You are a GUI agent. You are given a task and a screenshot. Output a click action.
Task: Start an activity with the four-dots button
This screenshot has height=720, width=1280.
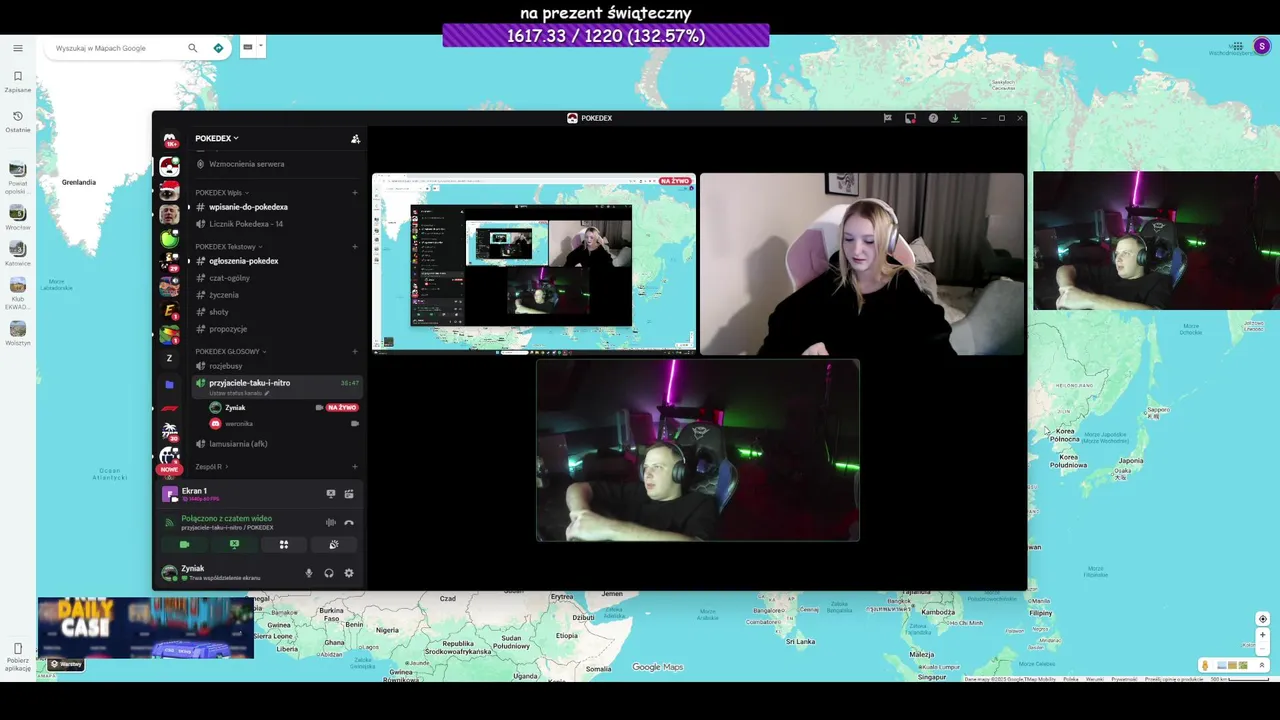coord(284,544)
